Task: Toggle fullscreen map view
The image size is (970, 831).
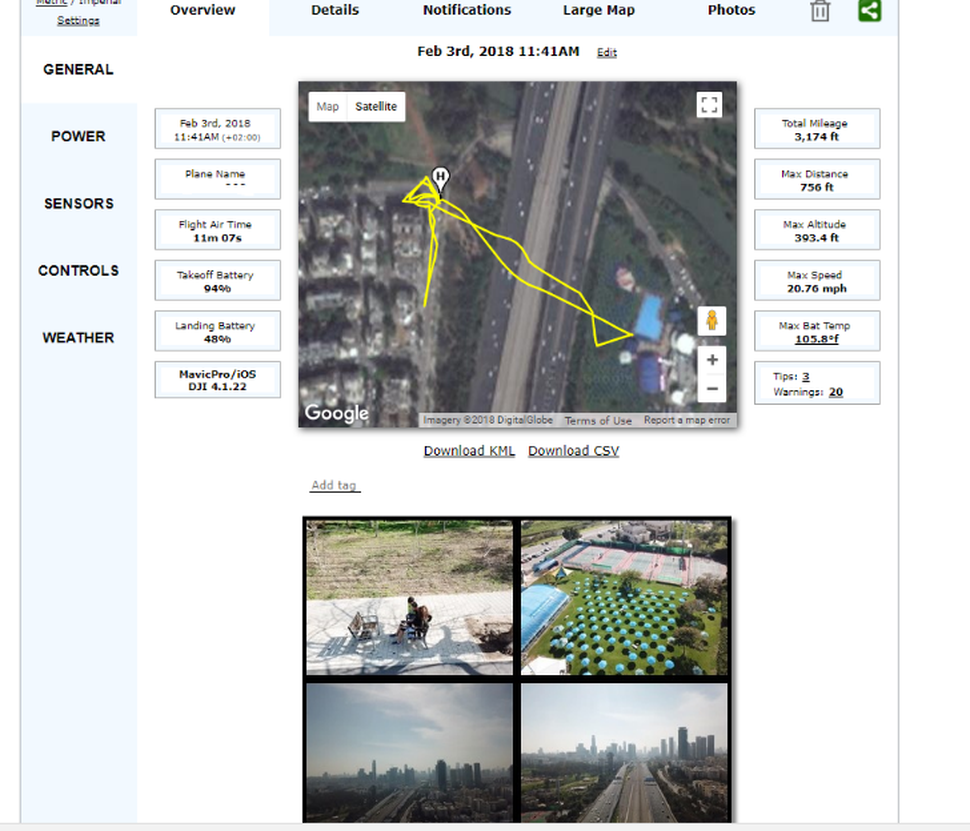Action: click(x=709, y=105)
